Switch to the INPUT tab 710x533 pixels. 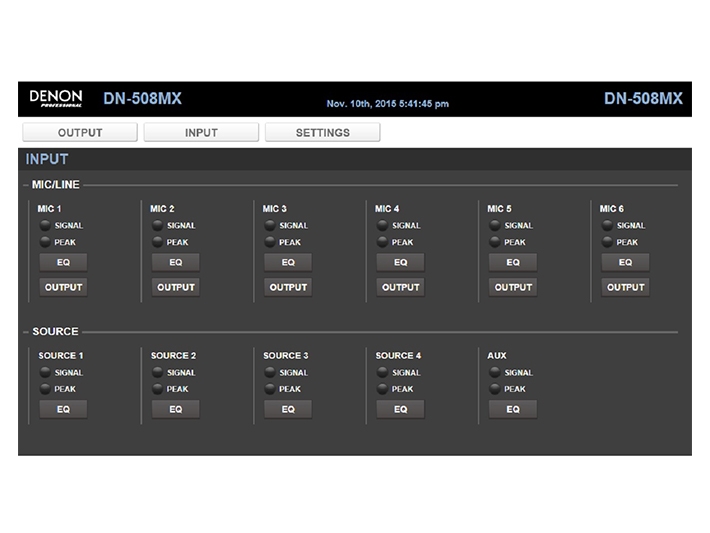click(201, 132)
